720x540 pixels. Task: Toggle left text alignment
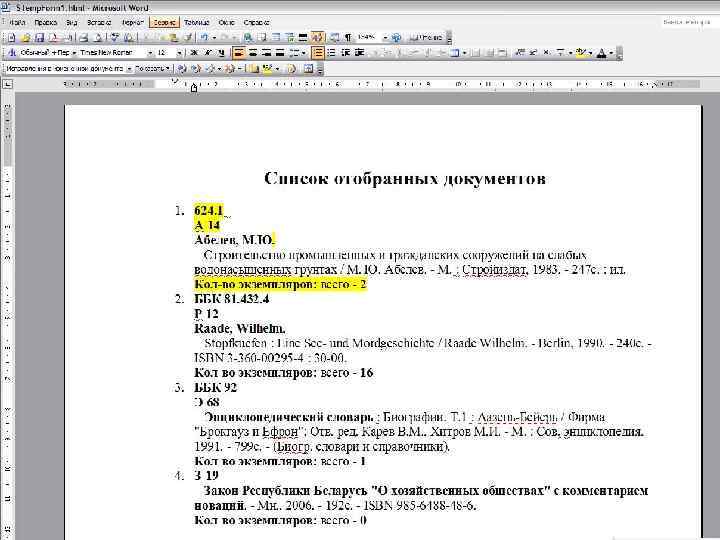point(239,53)
